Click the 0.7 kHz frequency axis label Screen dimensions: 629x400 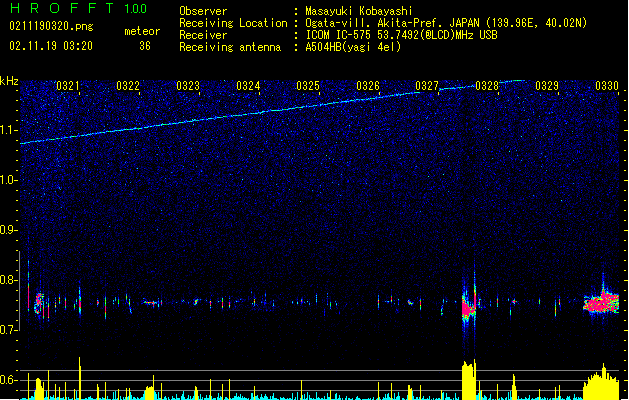pyautogui.click(x=9, y=330)
